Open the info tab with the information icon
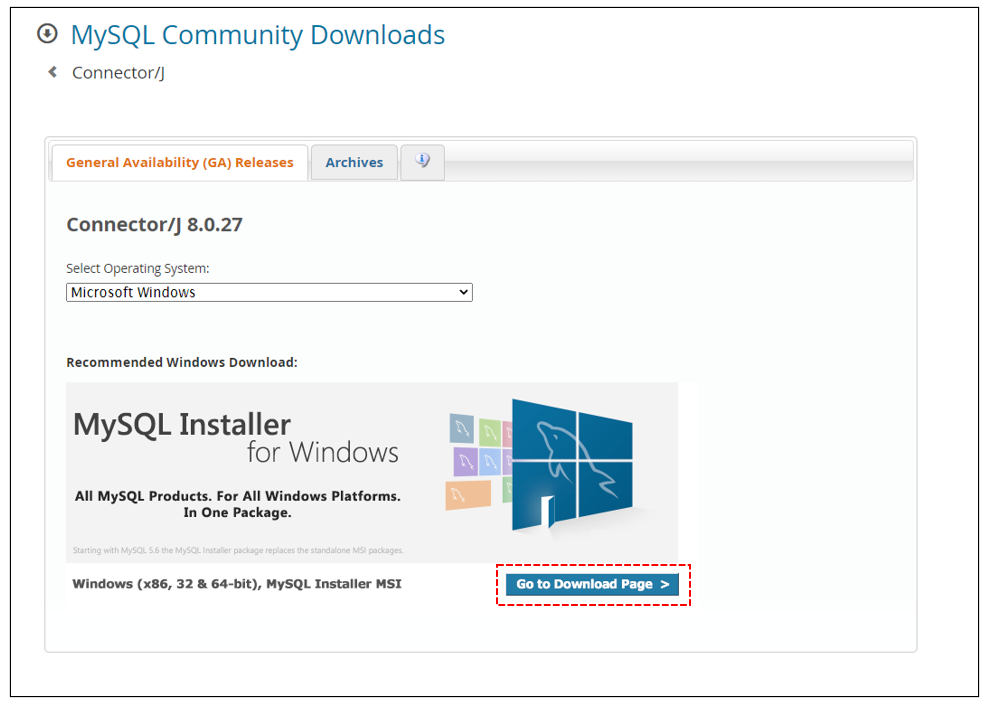Image resolution: width=987 pixels, height=704 pixels. 422,162
